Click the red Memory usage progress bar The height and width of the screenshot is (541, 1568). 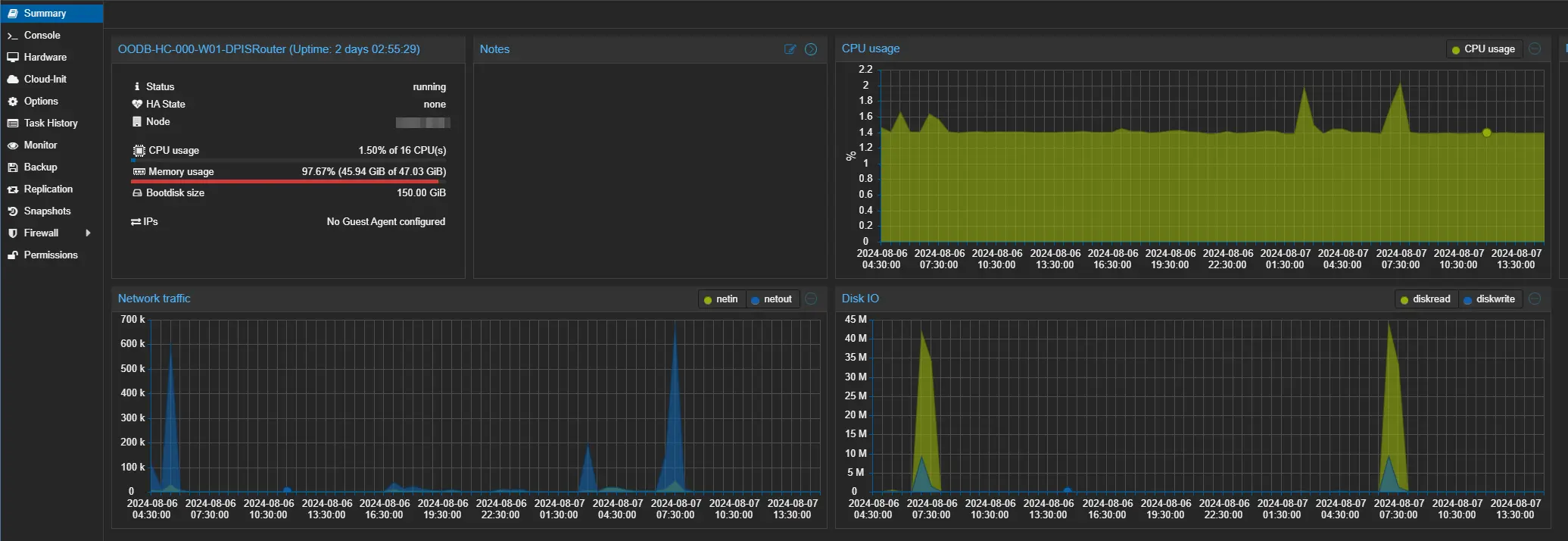click(285, 182)
